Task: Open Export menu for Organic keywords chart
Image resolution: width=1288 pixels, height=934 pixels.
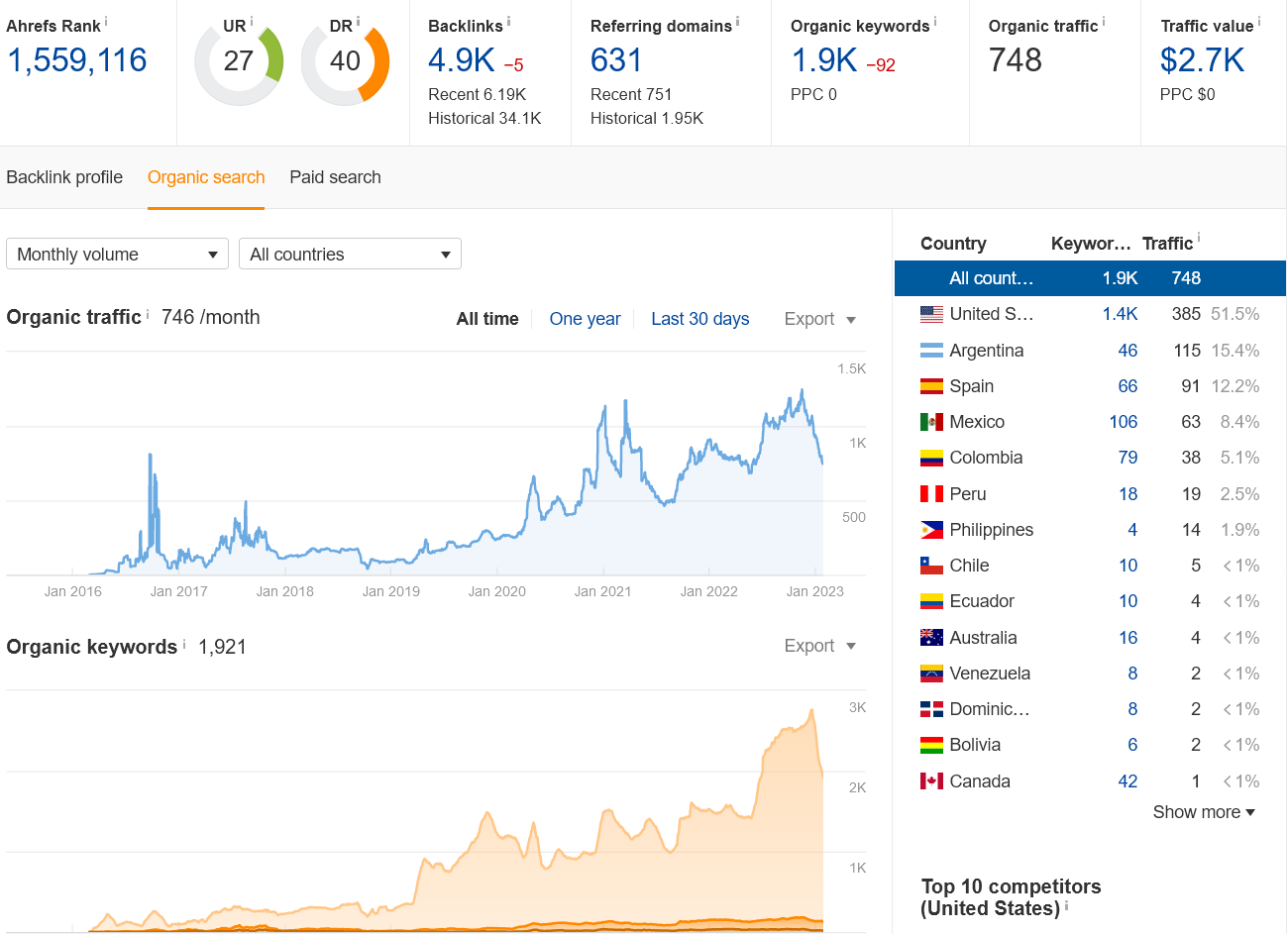Action: (819, 646)
